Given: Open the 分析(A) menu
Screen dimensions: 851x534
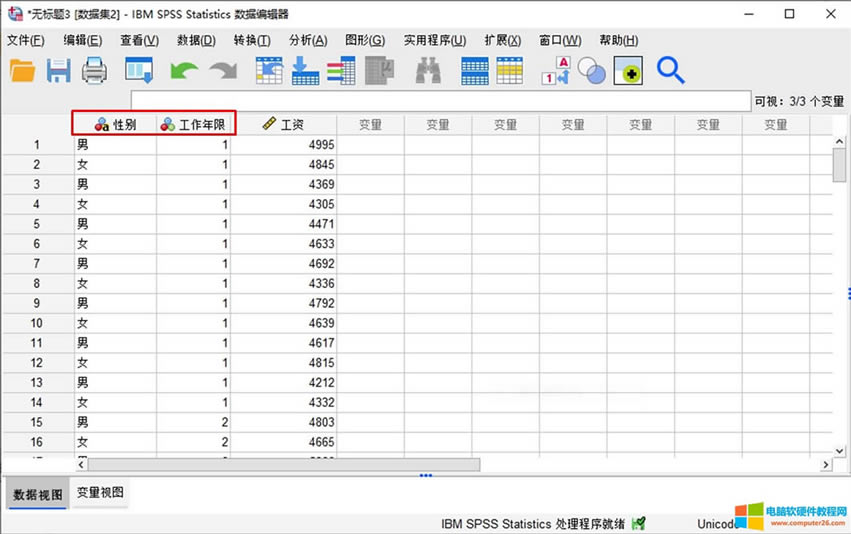Looking at the screenshot, I should coord(307,40).
